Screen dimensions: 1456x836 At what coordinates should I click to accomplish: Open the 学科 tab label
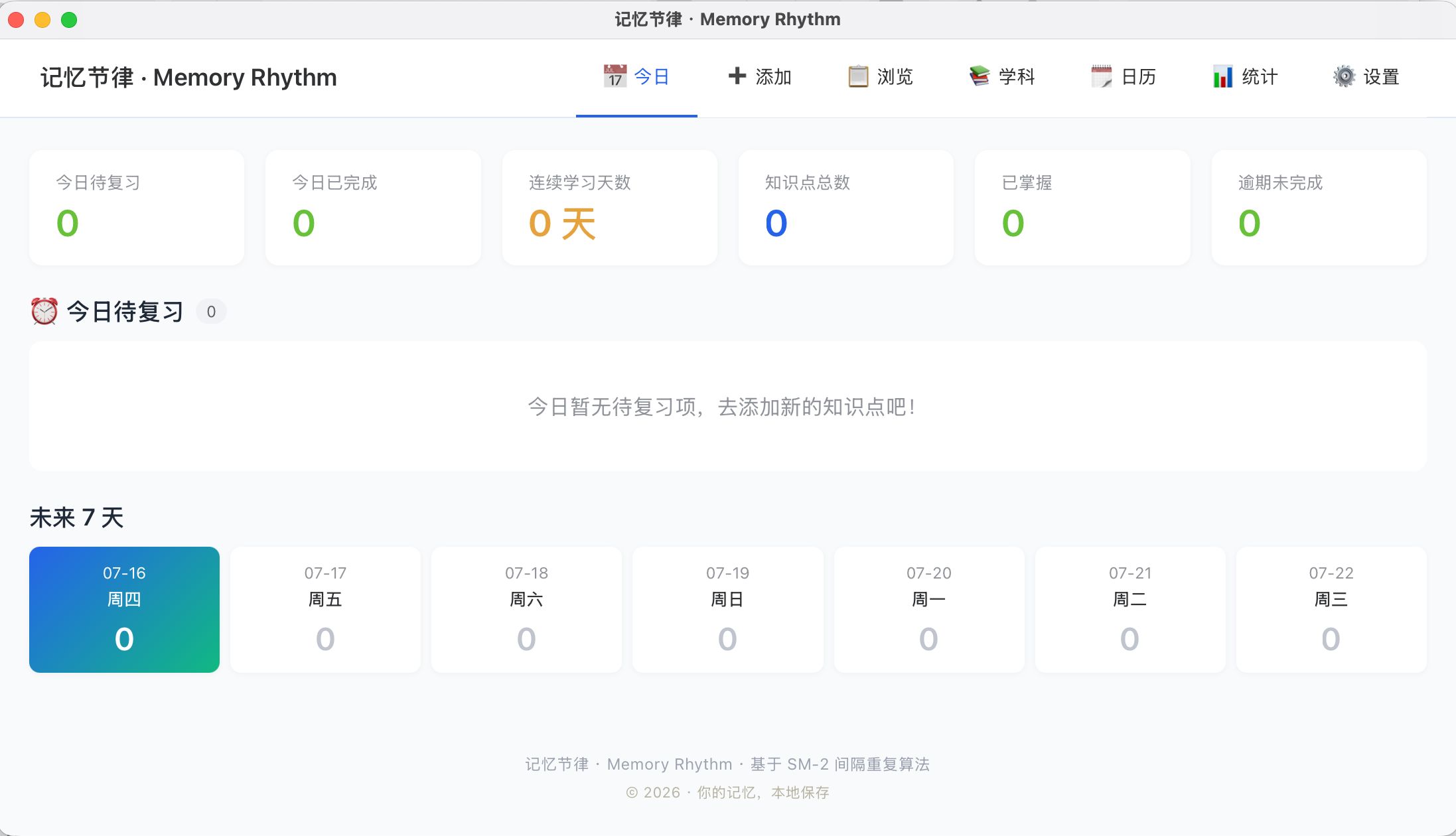point(1017,77)
